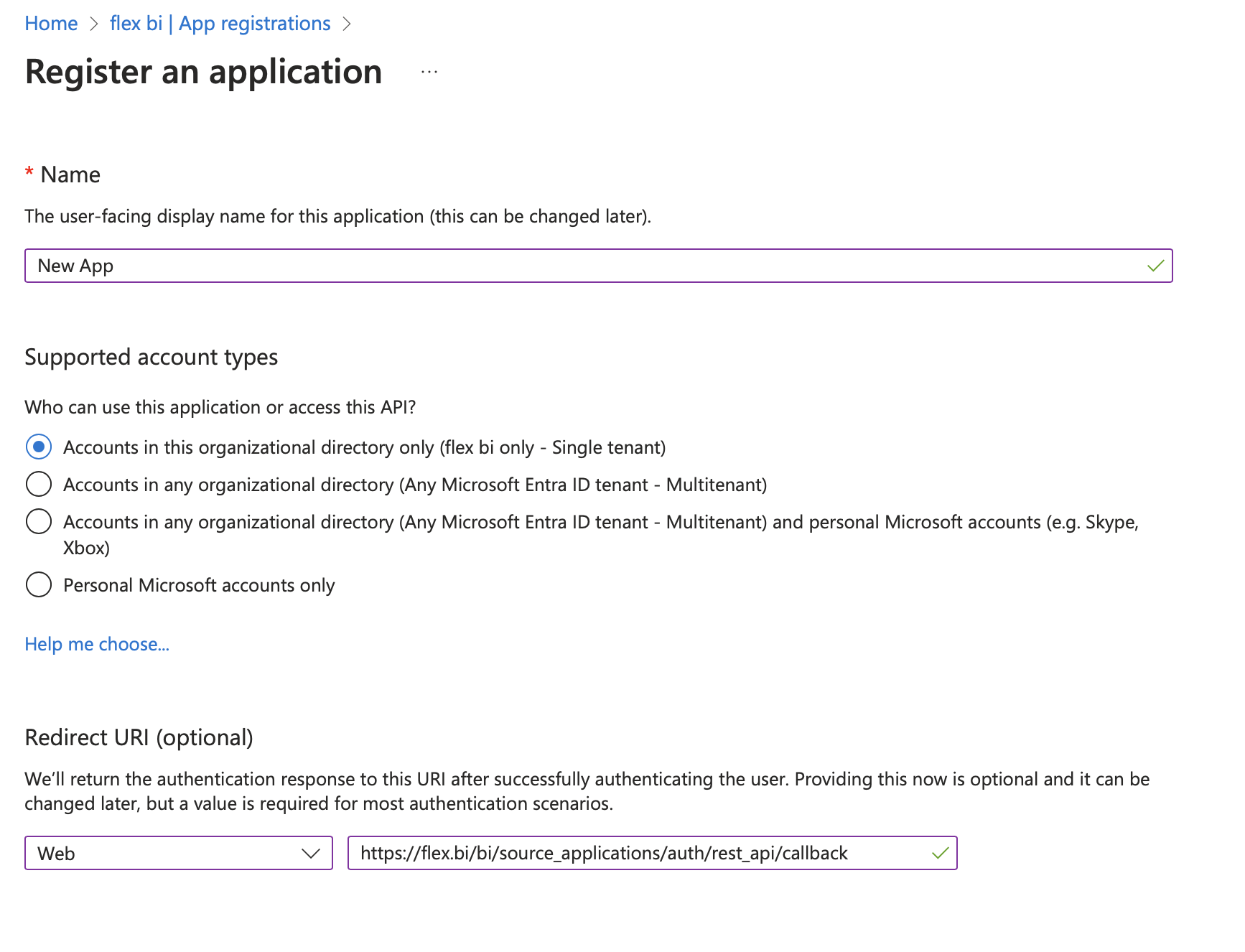Click the dropdown arrow on the Web platform selector
Screen dimensions: 1245x952
click(x=312, y=854)
